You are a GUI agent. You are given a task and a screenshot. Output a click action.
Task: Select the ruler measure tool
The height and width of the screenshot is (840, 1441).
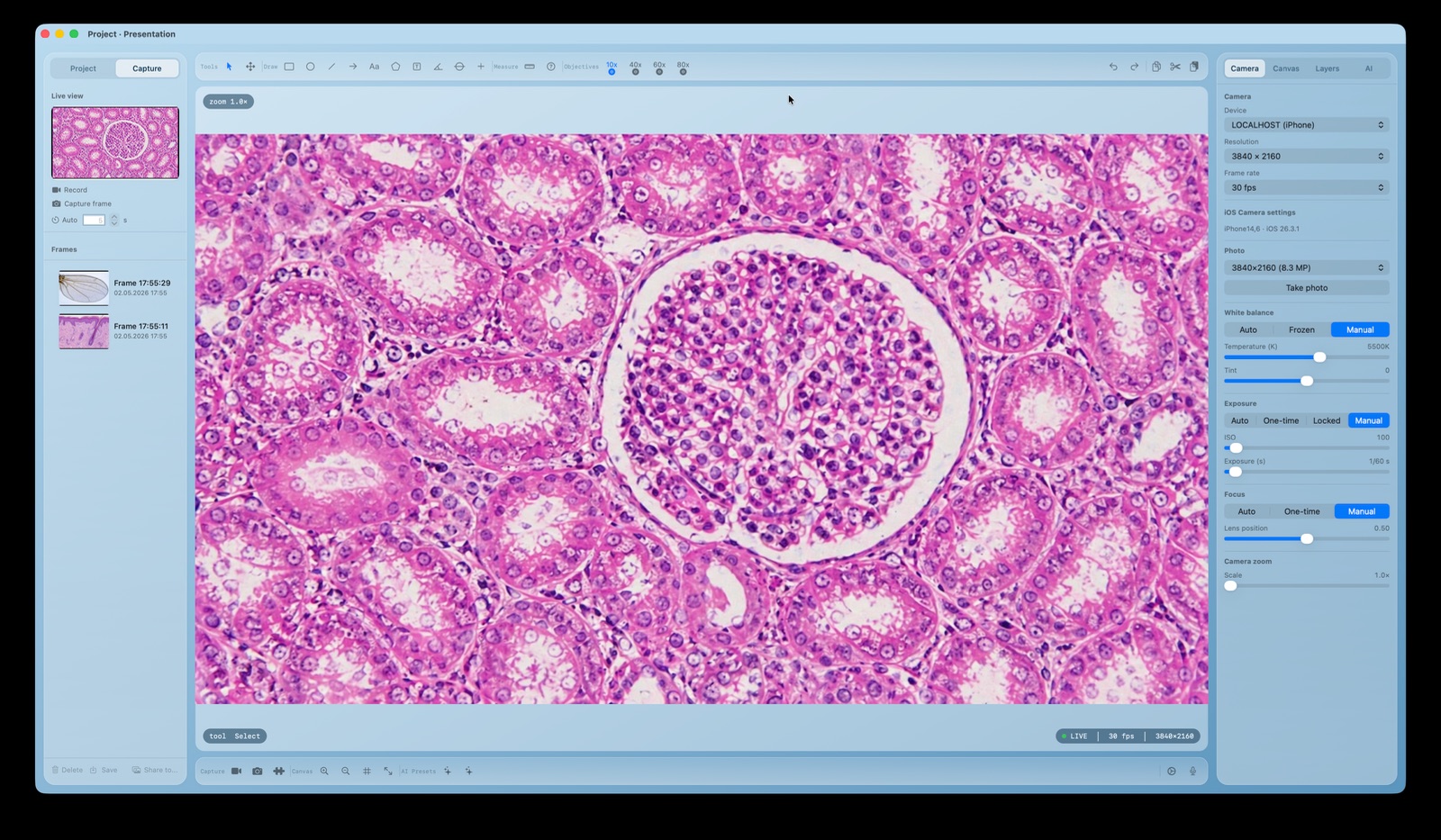point(530,67)
